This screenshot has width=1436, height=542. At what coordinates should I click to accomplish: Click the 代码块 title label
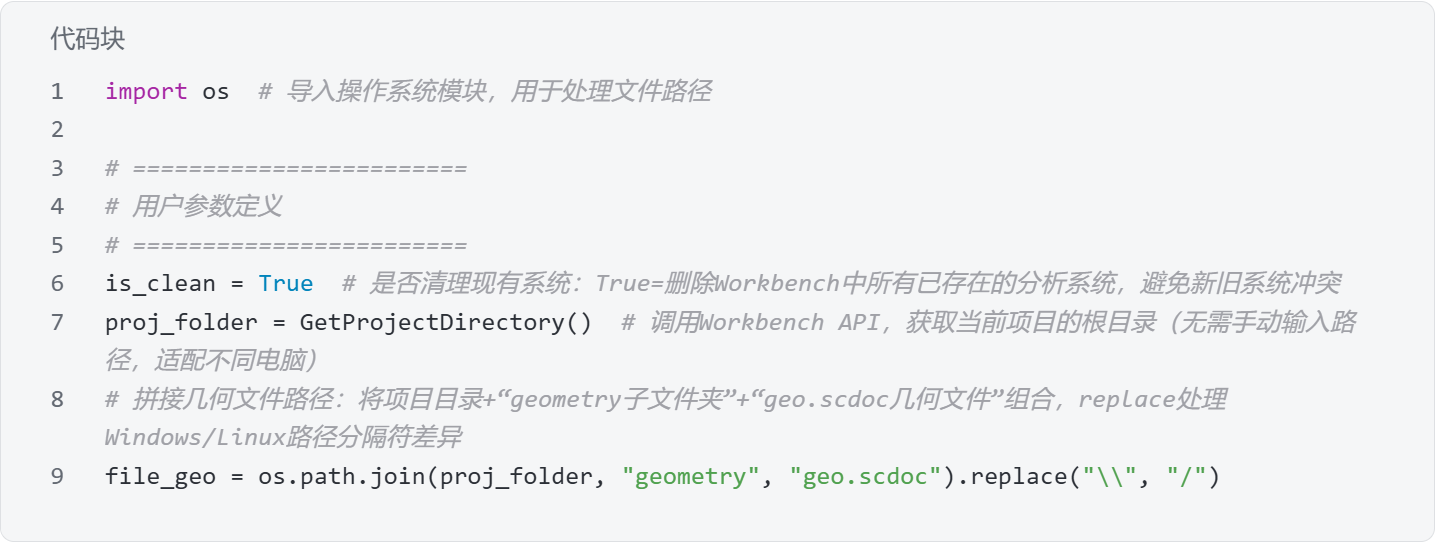87,39
